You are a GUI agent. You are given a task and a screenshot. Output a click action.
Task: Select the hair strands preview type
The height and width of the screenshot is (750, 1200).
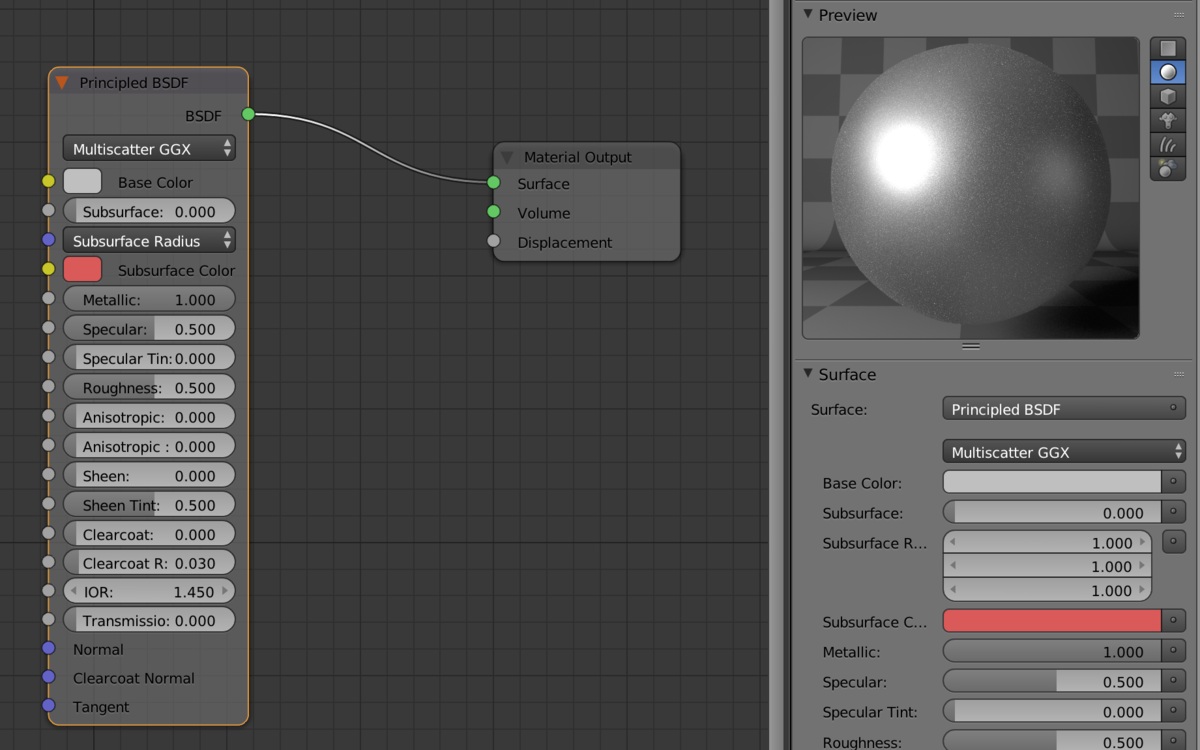pyautogui.click(x=1167, y=144)
